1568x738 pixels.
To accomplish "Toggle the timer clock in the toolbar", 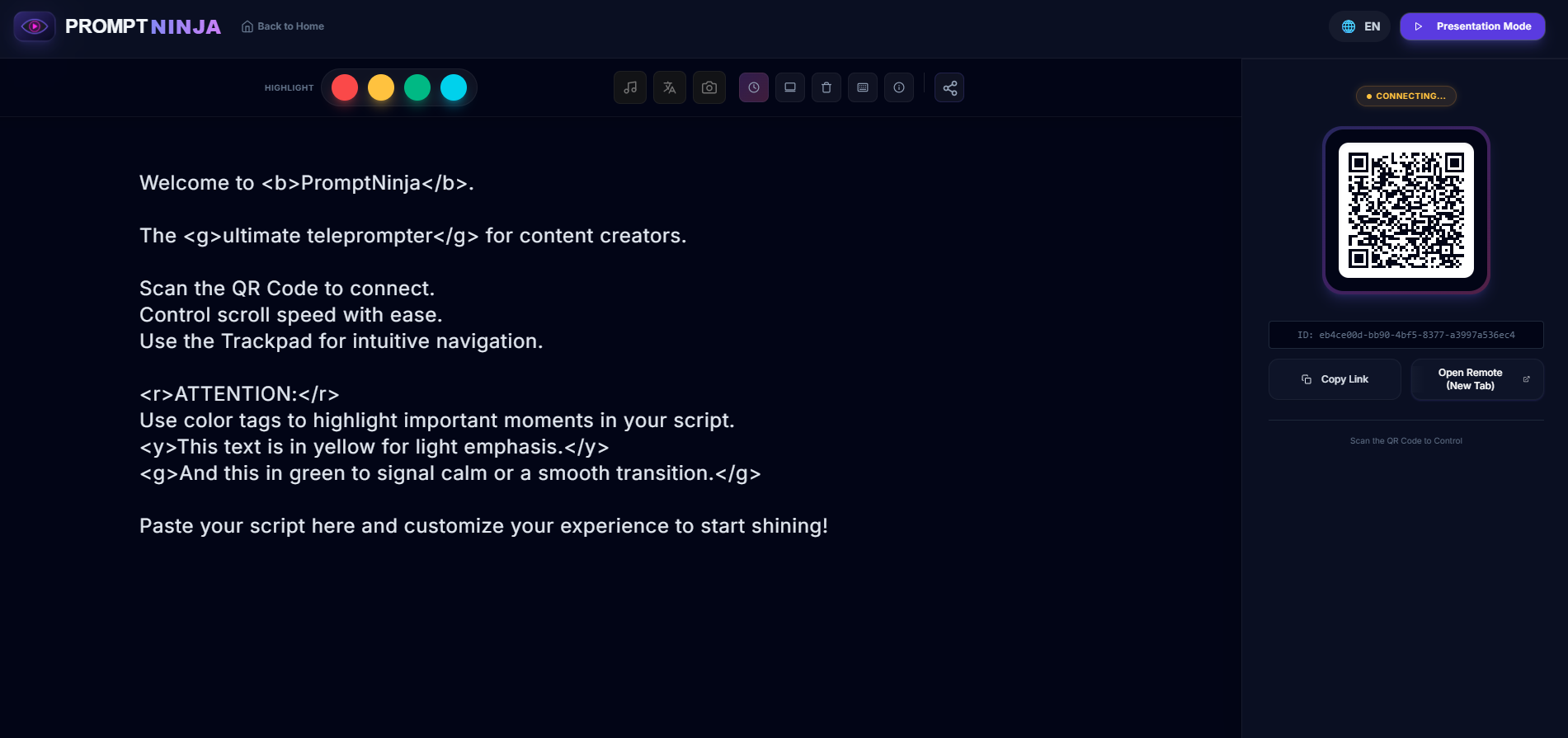I will [x=753, y=87].
